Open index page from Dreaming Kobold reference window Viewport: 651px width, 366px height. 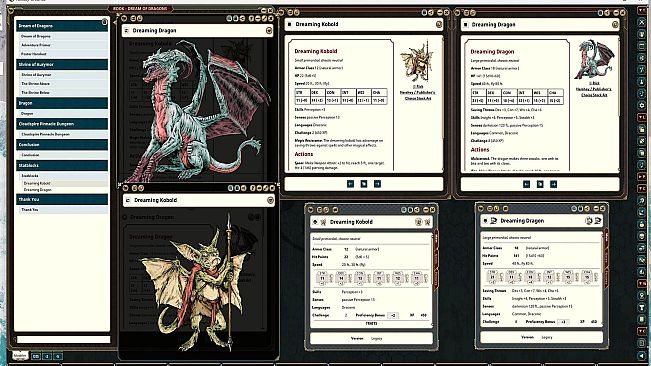tap(364, 184)
